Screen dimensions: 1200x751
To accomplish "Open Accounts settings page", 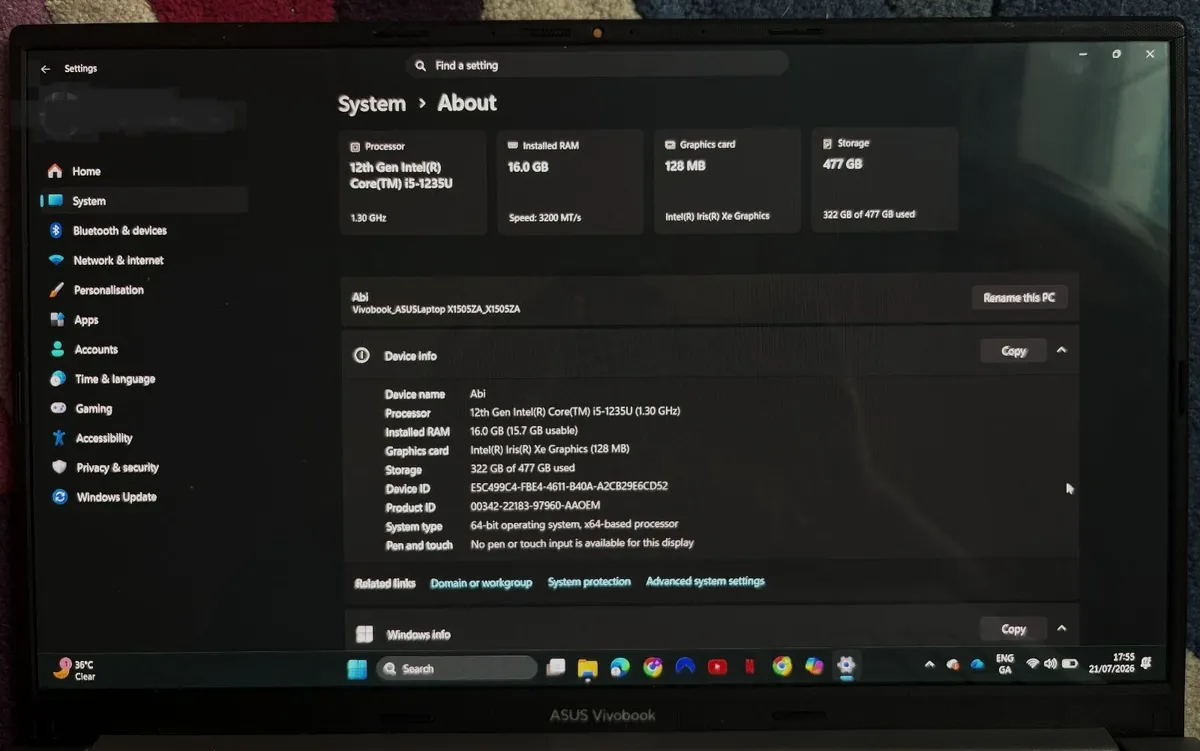I will (x=144, y=349).
